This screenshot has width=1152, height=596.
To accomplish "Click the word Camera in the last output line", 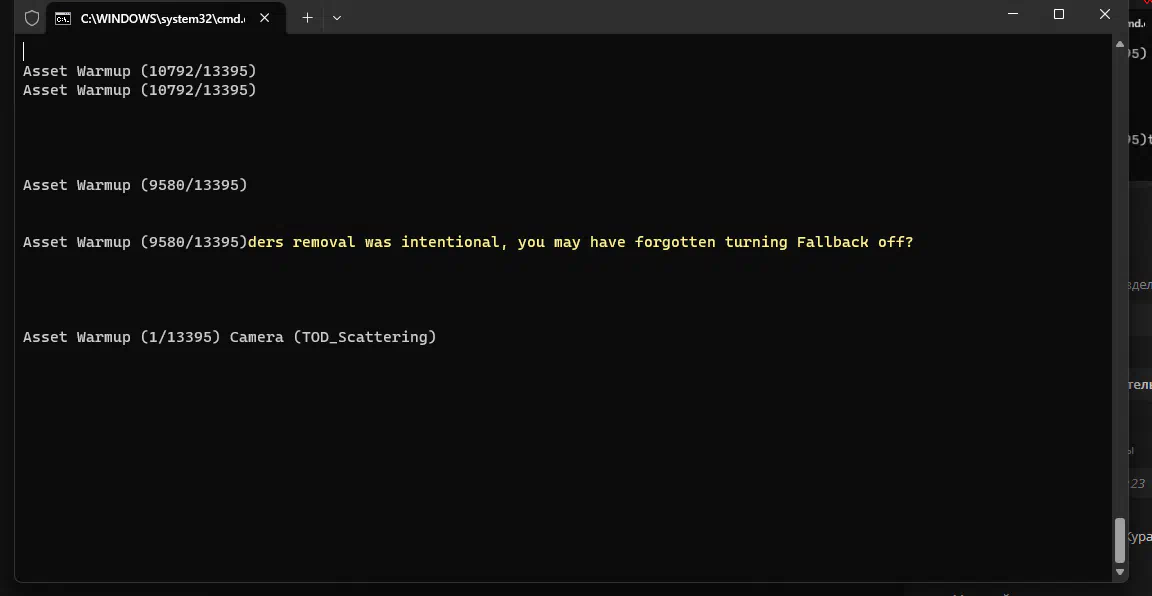I will tap(256, 337).
